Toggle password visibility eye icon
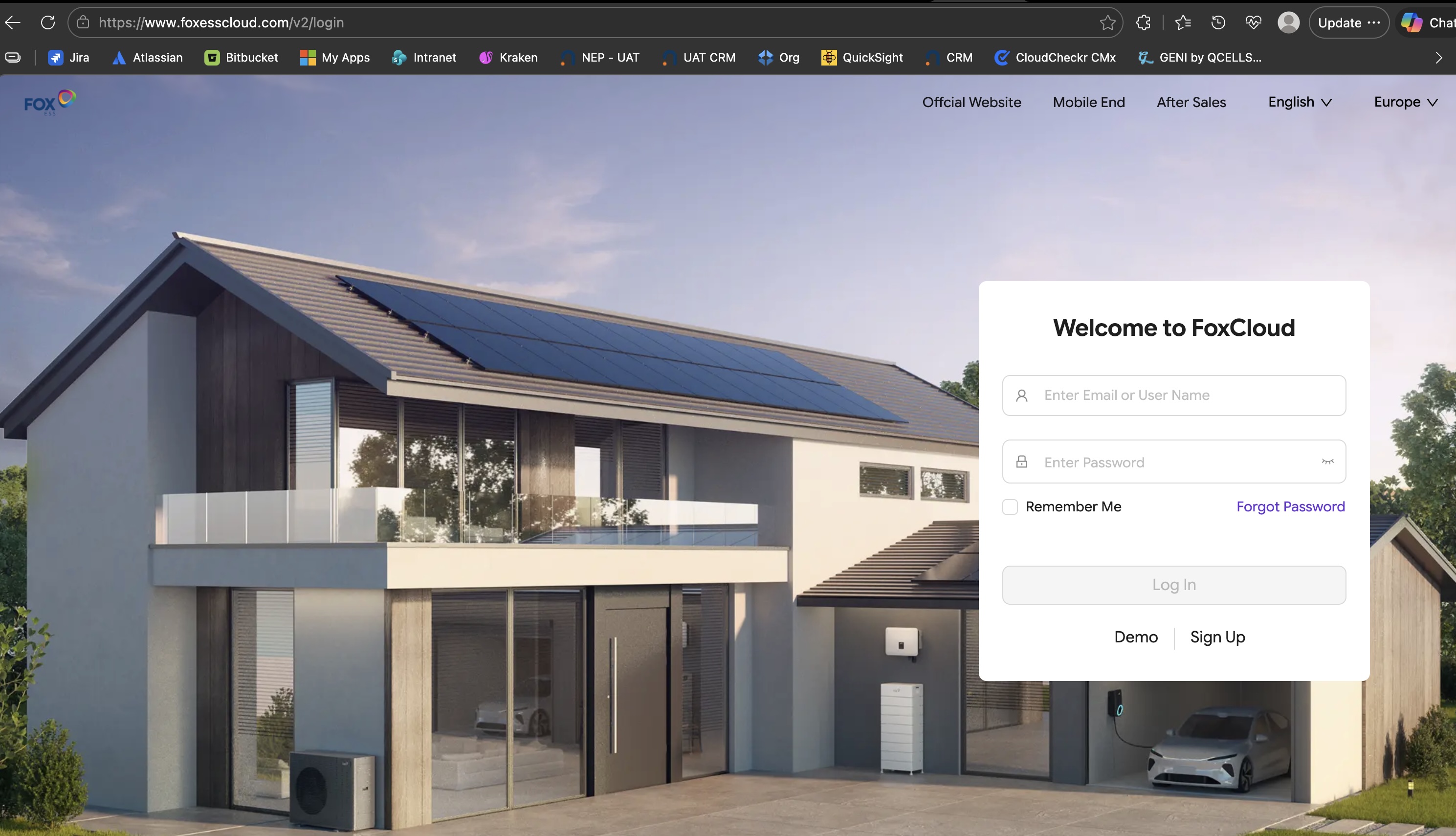The height and width of the screenshot is (836, 1456). [x=1327, y=462]
